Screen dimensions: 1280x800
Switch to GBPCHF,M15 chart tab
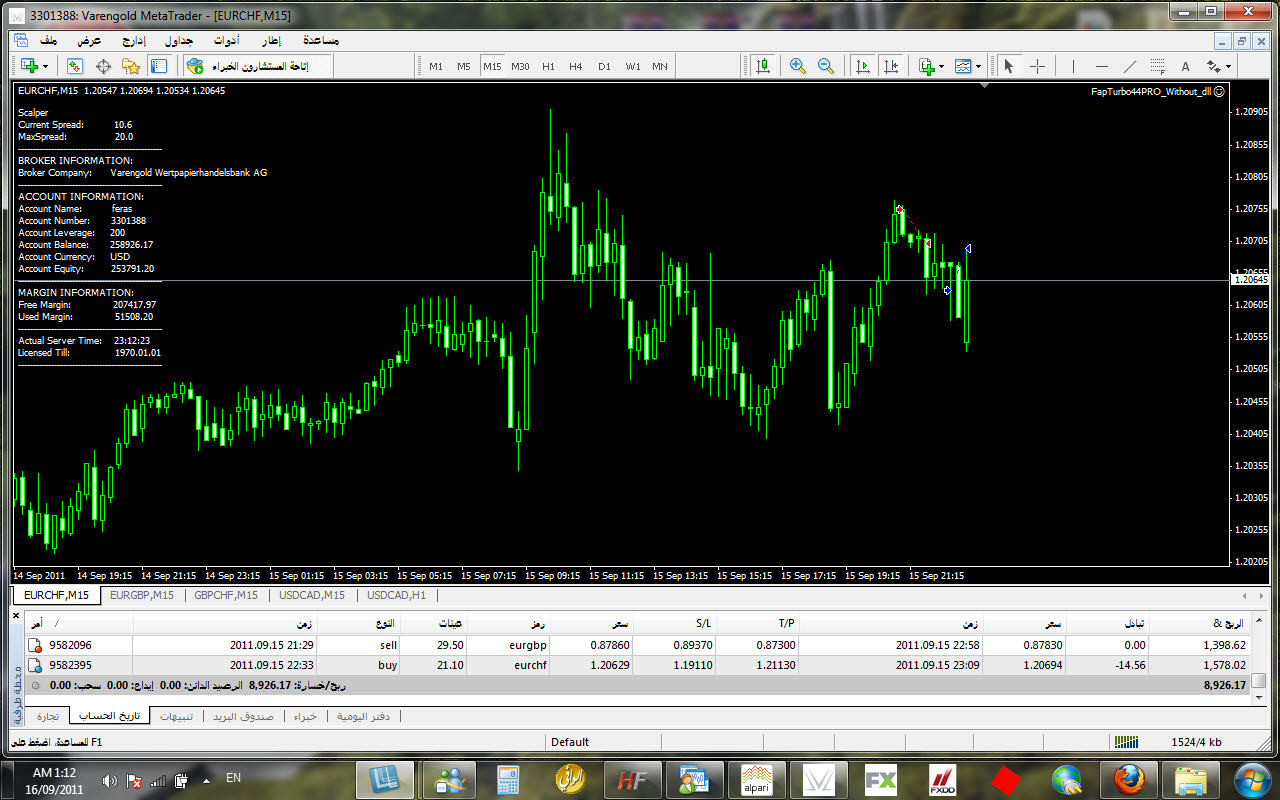click(x=226, y=595)
